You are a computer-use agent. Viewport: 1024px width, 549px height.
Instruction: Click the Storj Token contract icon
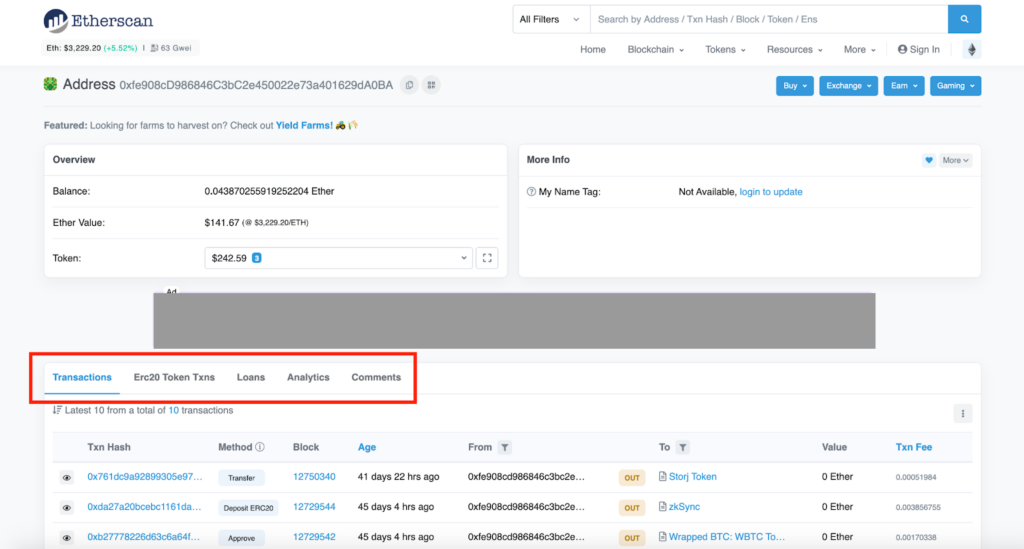point(662,477)
